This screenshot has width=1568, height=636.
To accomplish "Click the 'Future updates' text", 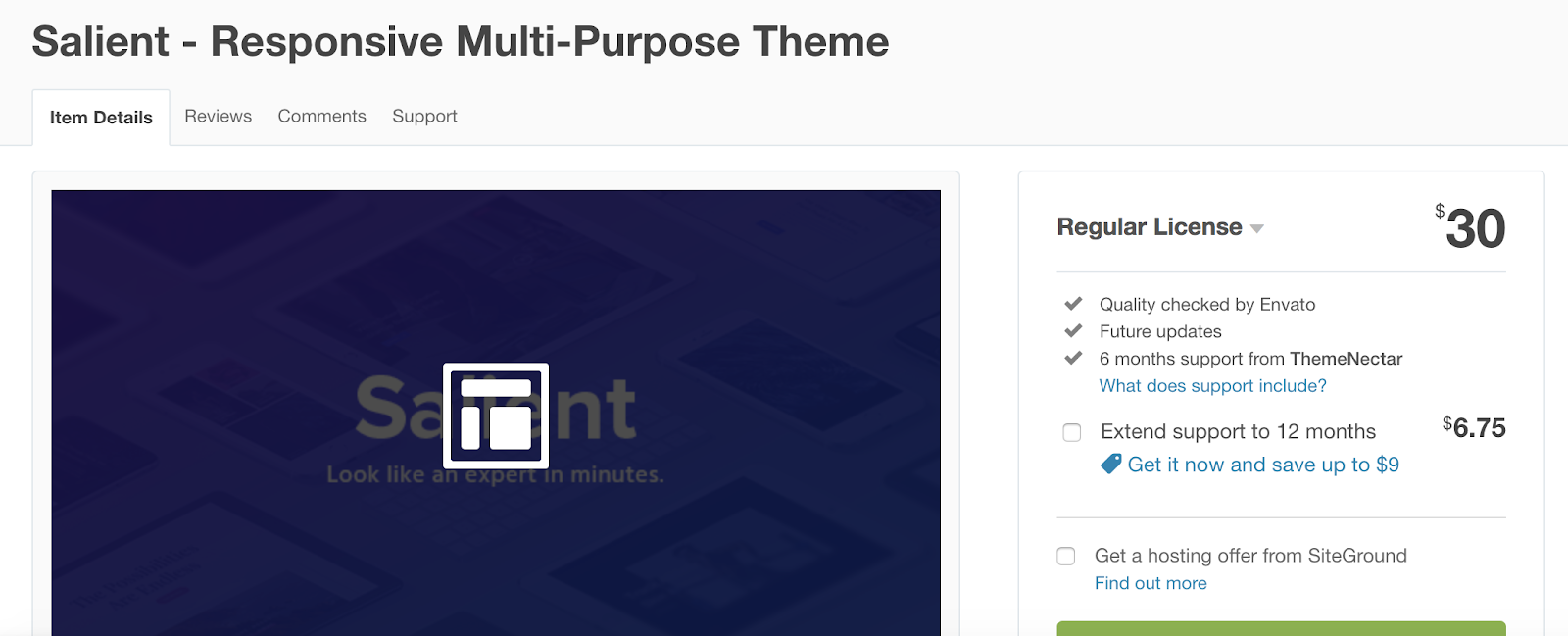I will coord(1160,331).
